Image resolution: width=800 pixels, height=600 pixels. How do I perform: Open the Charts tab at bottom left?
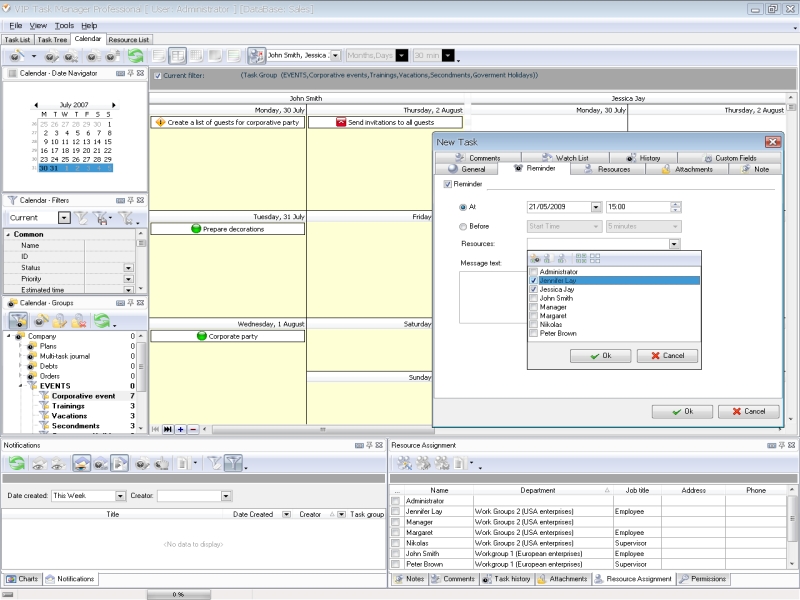(x=22, y=579)
